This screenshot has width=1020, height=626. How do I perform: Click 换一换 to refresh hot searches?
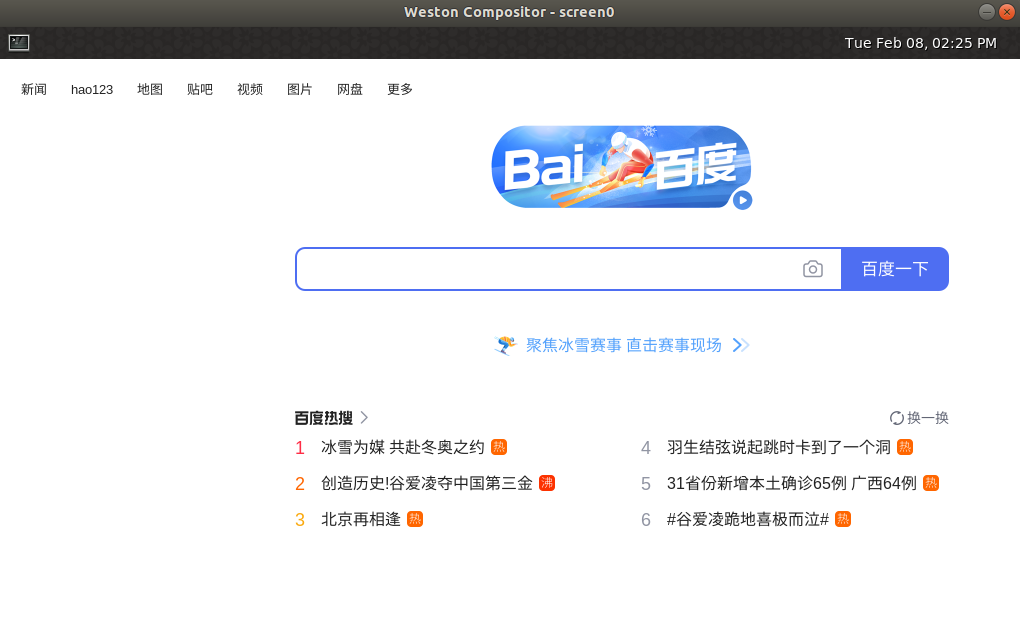(x=928, y=418)
